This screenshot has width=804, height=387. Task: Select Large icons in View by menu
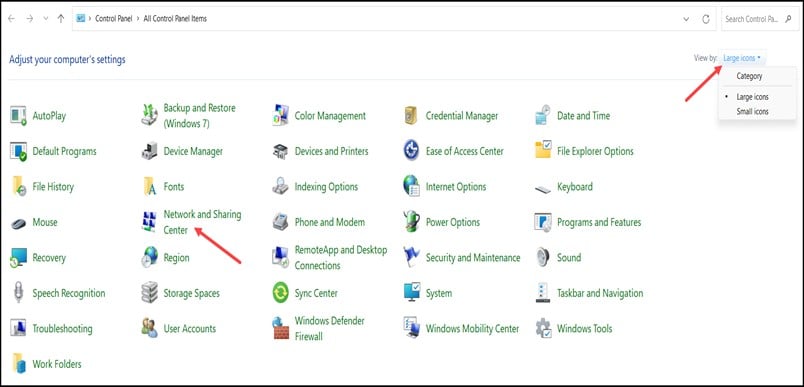coord(752,97)
